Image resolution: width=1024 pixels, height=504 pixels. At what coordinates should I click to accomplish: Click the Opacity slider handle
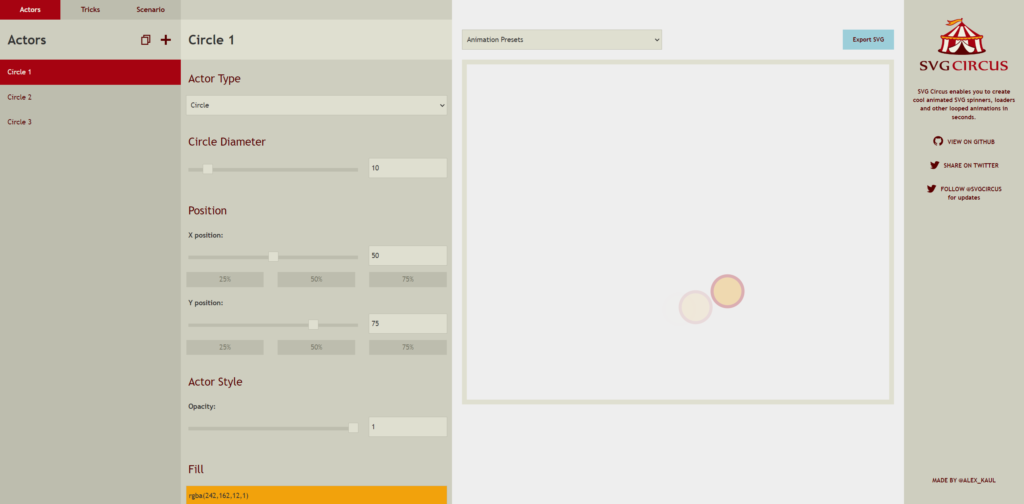pos(353,428)
